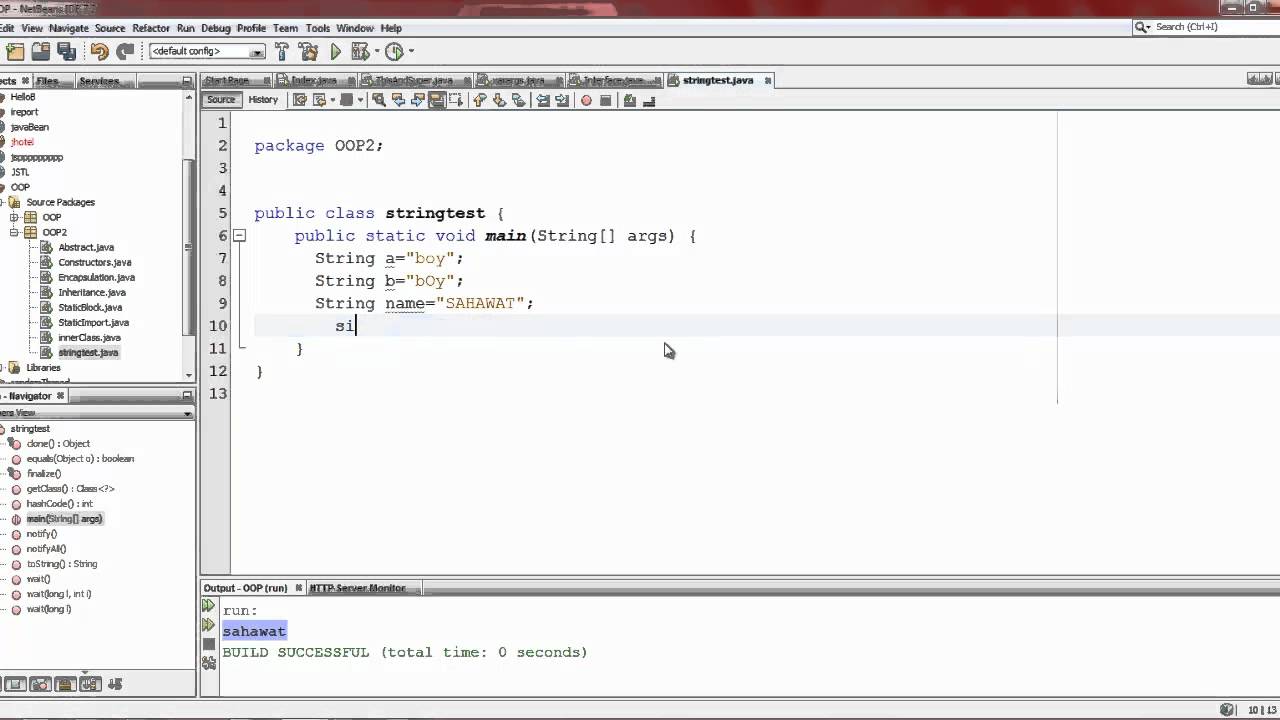Click the Stop Macro Recording icon
This screenshot has height=720, width=1280.
(x=605, y=100)
